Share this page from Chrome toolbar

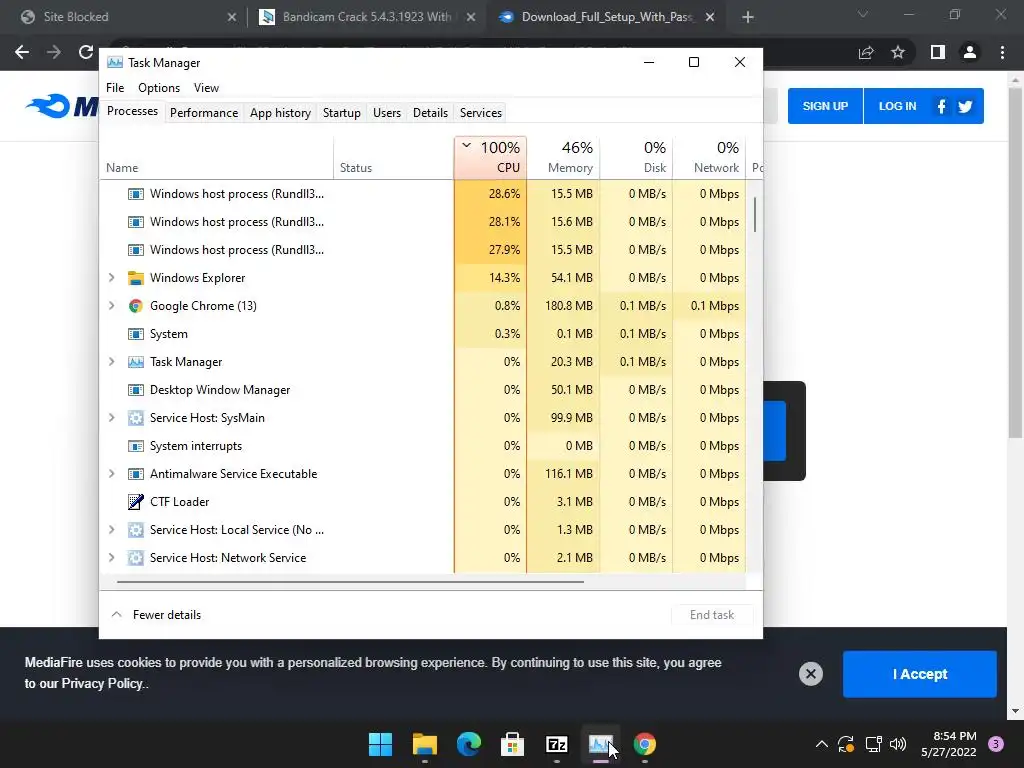[x=866, y=52]
